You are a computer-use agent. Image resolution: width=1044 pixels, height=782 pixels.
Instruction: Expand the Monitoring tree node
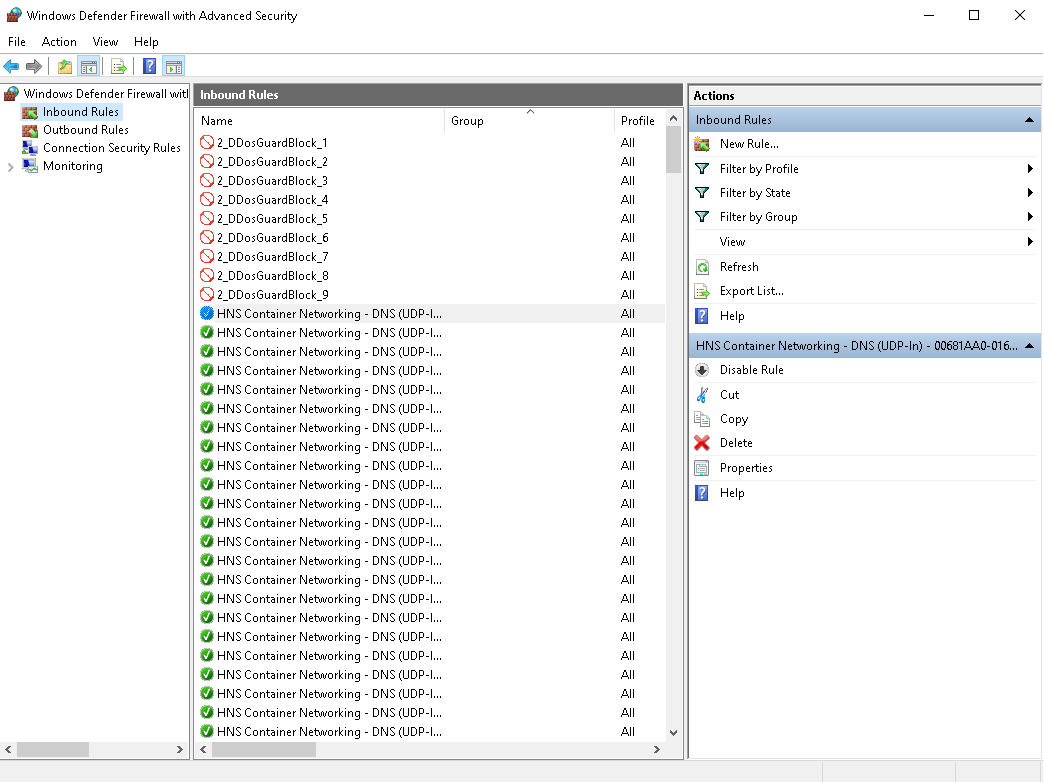pos(10,167)
